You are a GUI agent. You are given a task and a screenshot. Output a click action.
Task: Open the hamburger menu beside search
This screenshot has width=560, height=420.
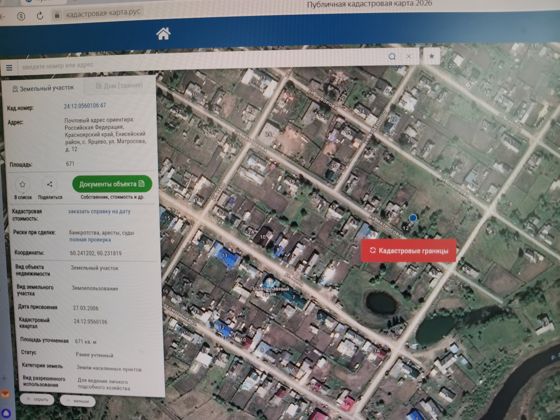[x=9, y=68]
